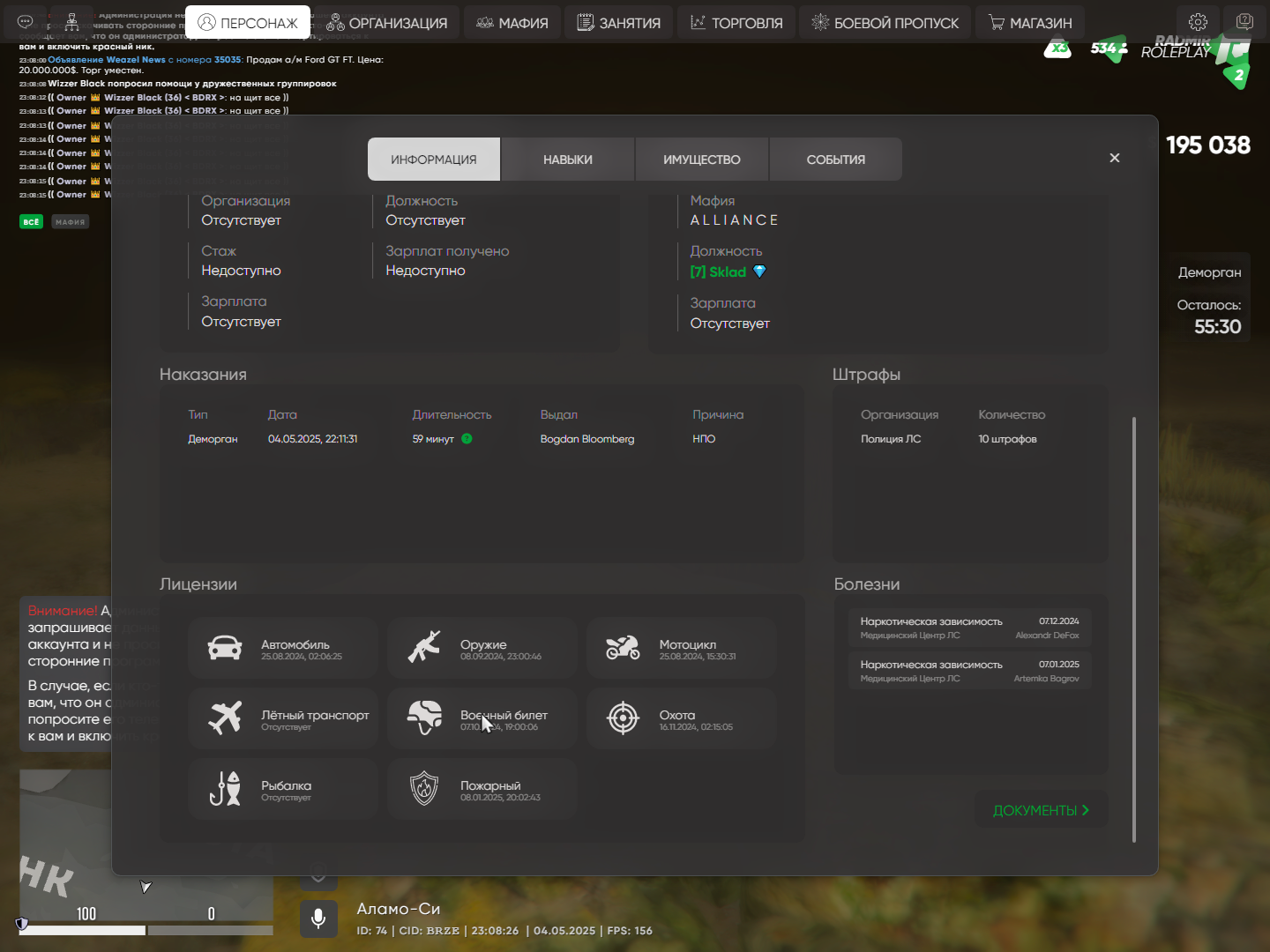
Task: Click the 195 038 money counter
Action: 1208,145
